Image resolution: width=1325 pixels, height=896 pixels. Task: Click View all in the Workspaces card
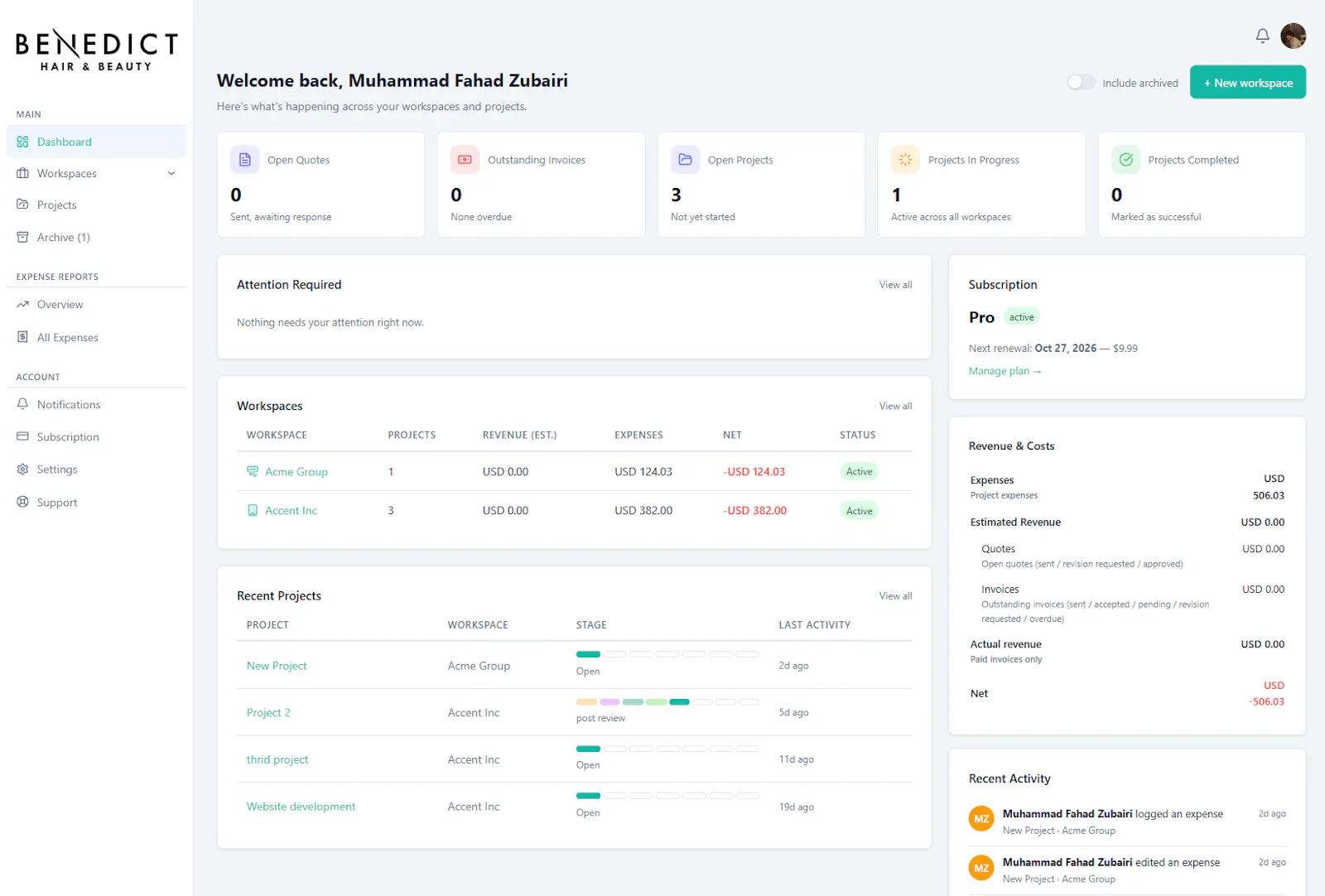[x=895, y=406]
